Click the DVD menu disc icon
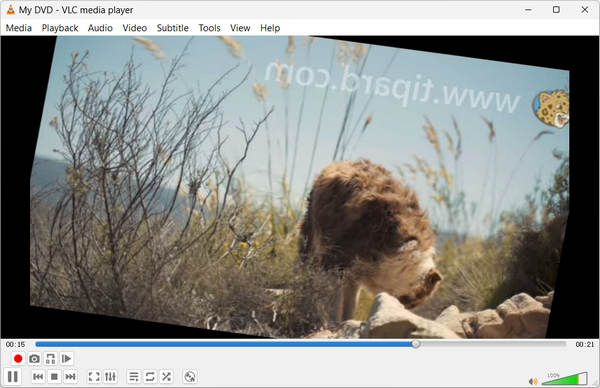Screen dimensions: 600x388 pyautogui.click(x=190, y=377)
